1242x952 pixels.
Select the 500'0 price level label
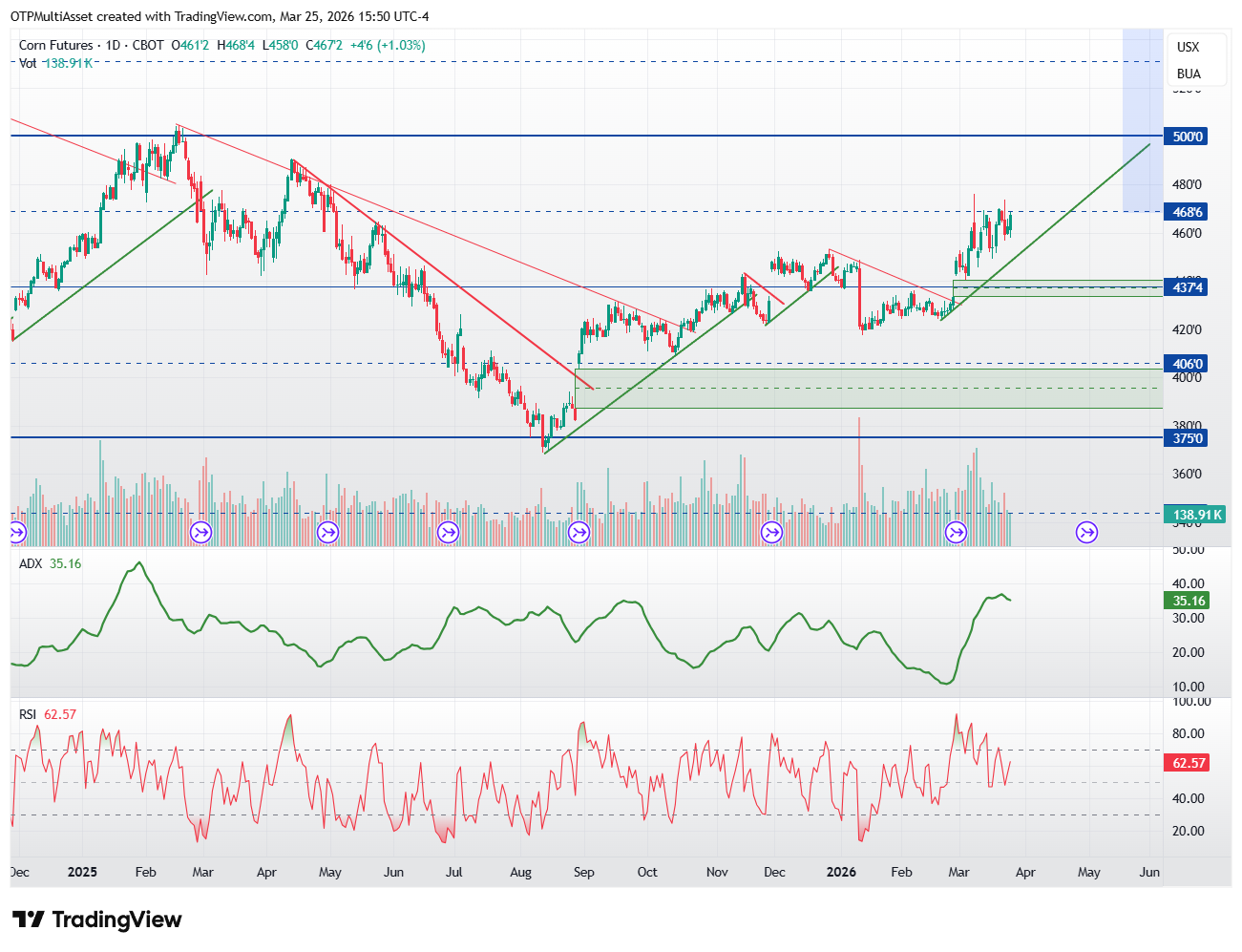click(1187, 137)
